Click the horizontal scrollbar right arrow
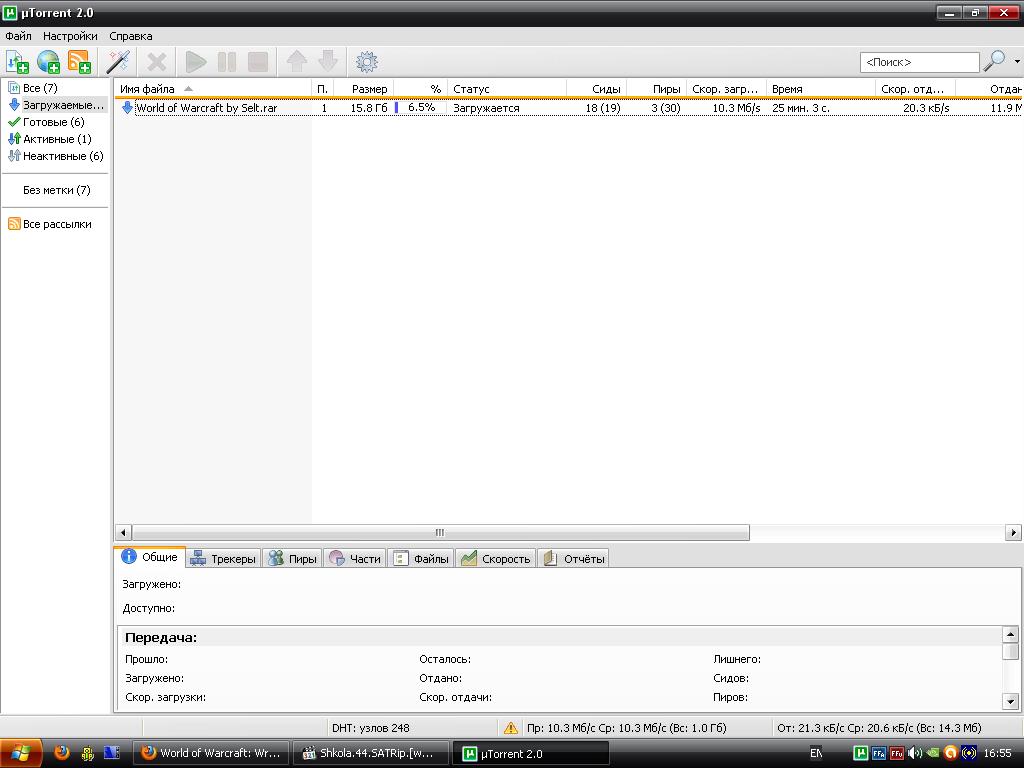 pos(1013,532)
